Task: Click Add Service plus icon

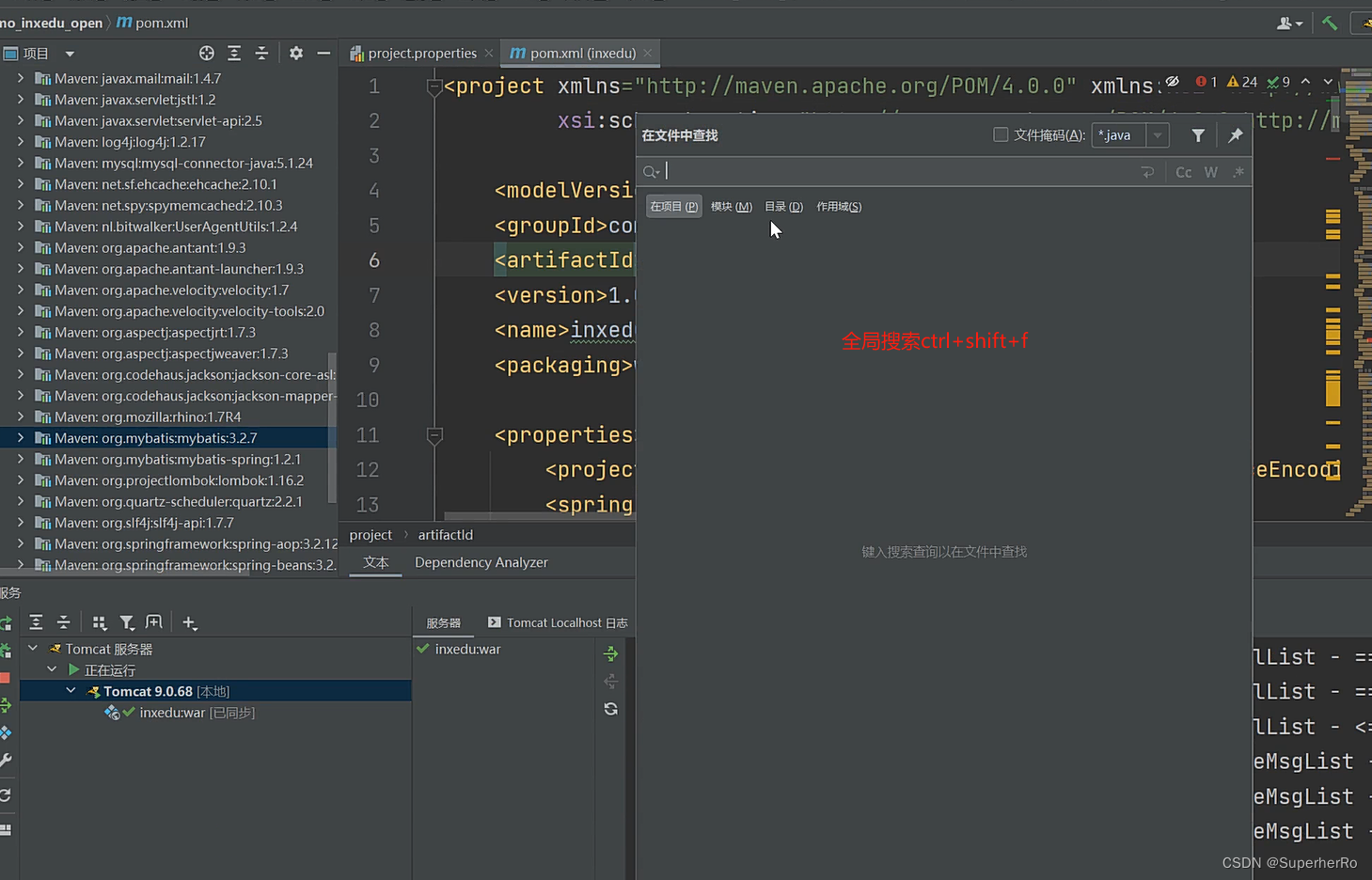Action: coord(190,622)
